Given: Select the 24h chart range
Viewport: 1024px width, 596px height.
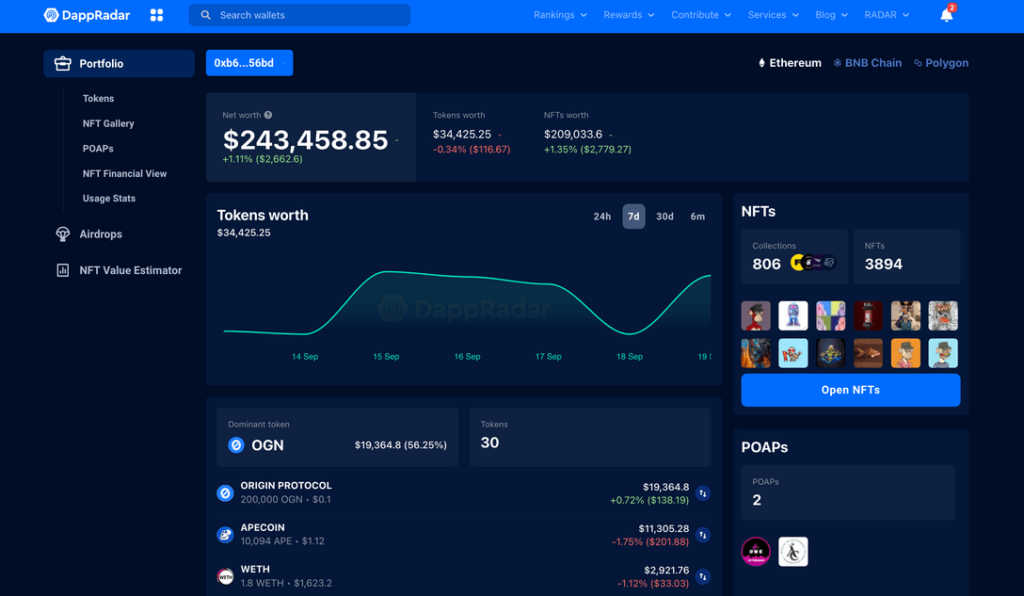Looking at the screenshot, I should pyautogui.click(x=602, y=216).
